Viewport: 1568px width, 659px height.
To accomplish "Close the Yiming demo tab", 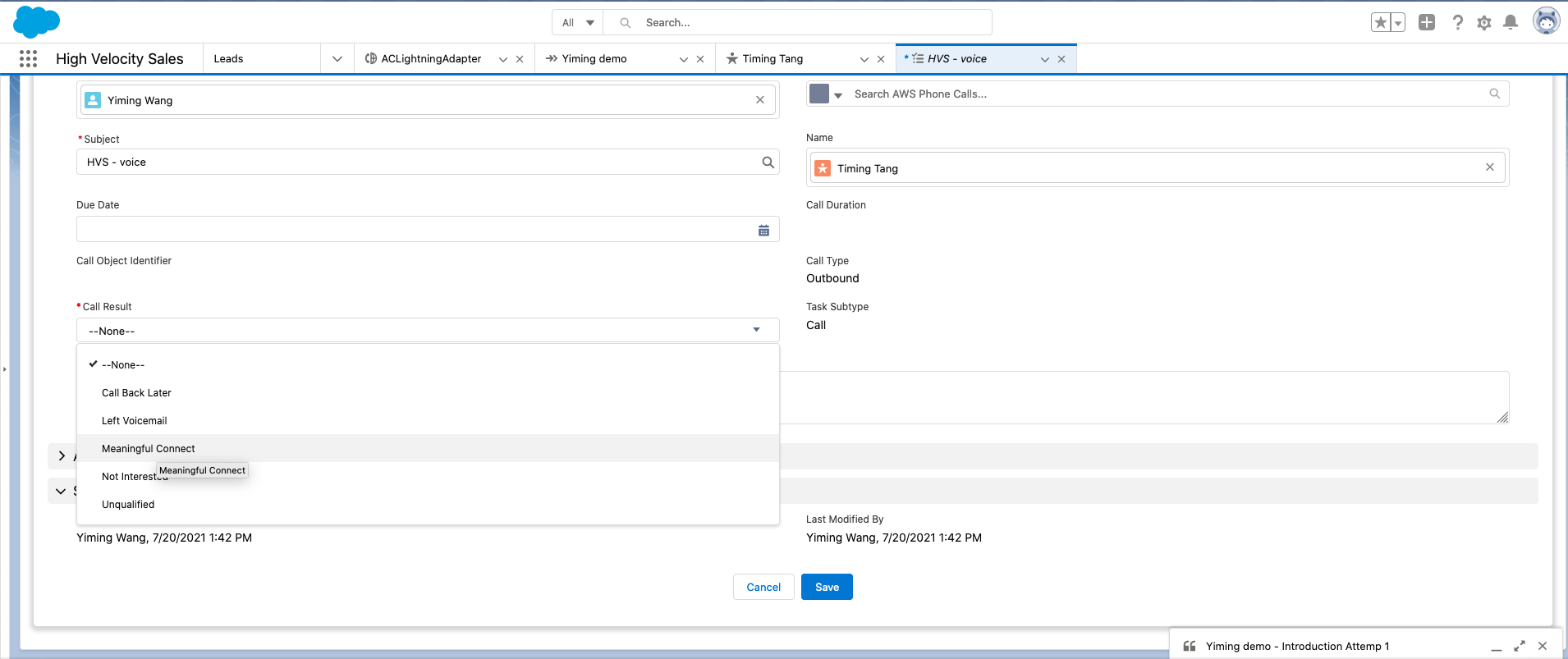I will [x=700, y=59].
